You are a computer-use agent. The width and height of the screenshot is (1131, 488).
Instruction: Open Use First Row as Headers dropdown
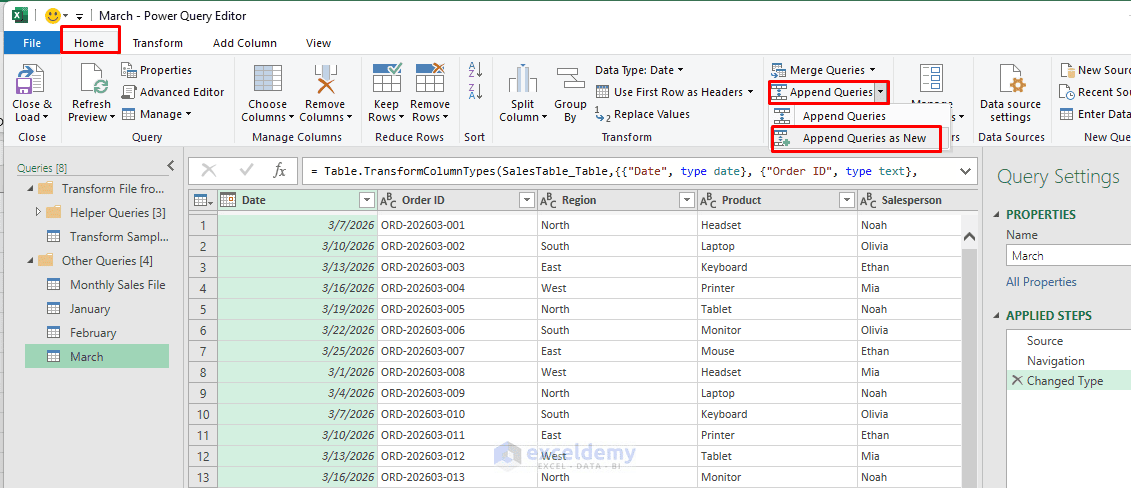(x=750, y=92)
